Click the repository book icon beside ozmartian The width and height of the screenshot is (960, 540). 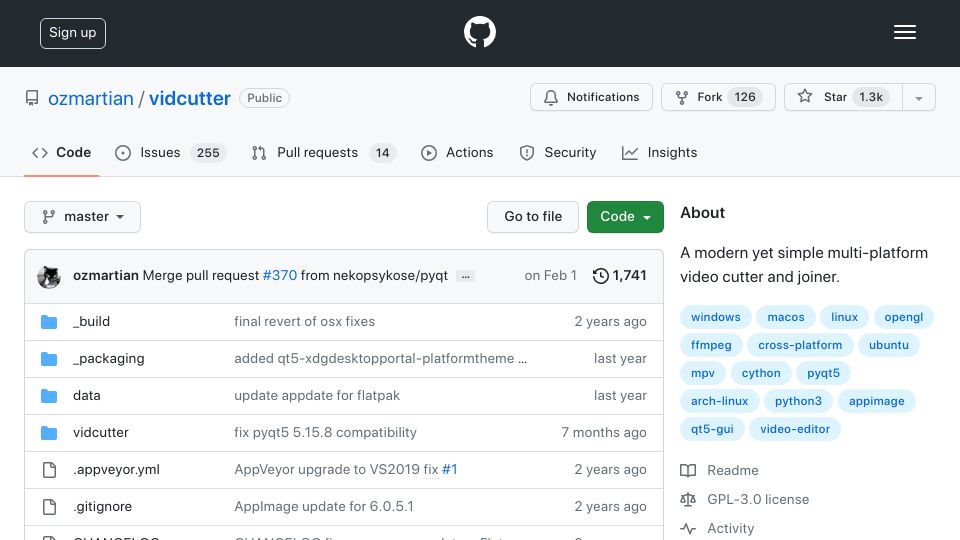[32, 98]
